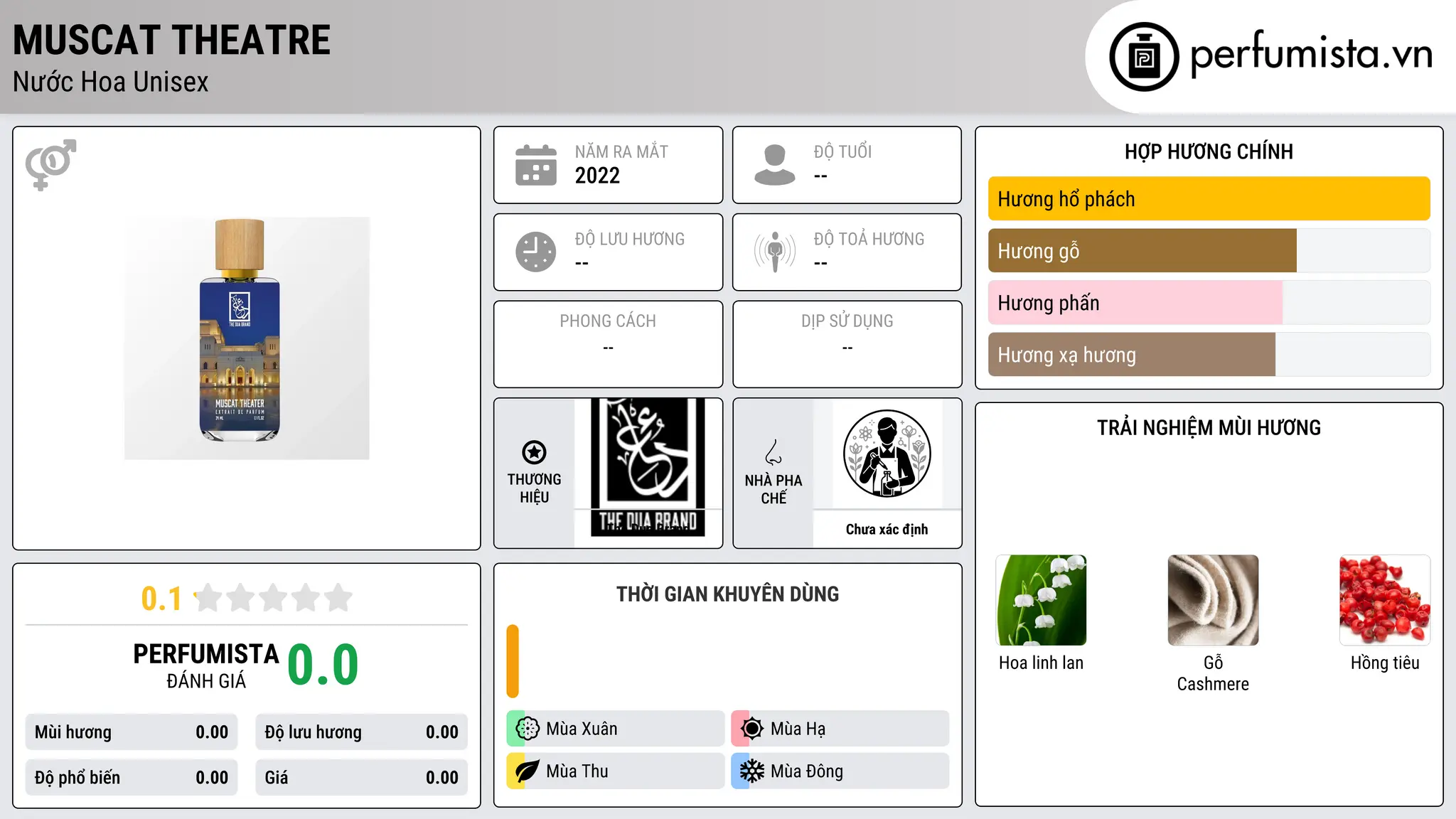
Task: Click the NHÀ PHA CHẾ label
Action: (773, 489)
